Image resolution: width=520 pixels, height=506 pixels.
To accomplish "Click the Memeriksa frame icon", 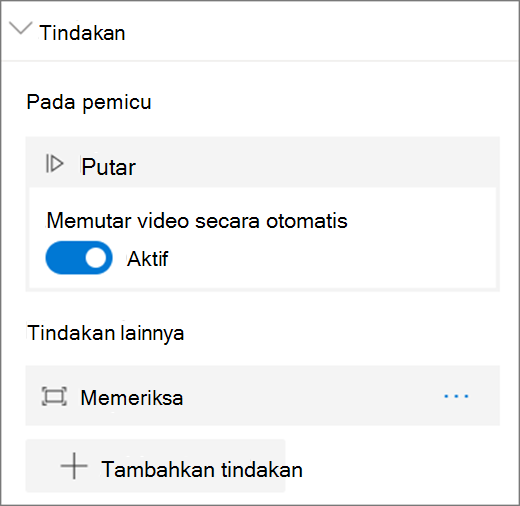I will (x=54, y=396).
